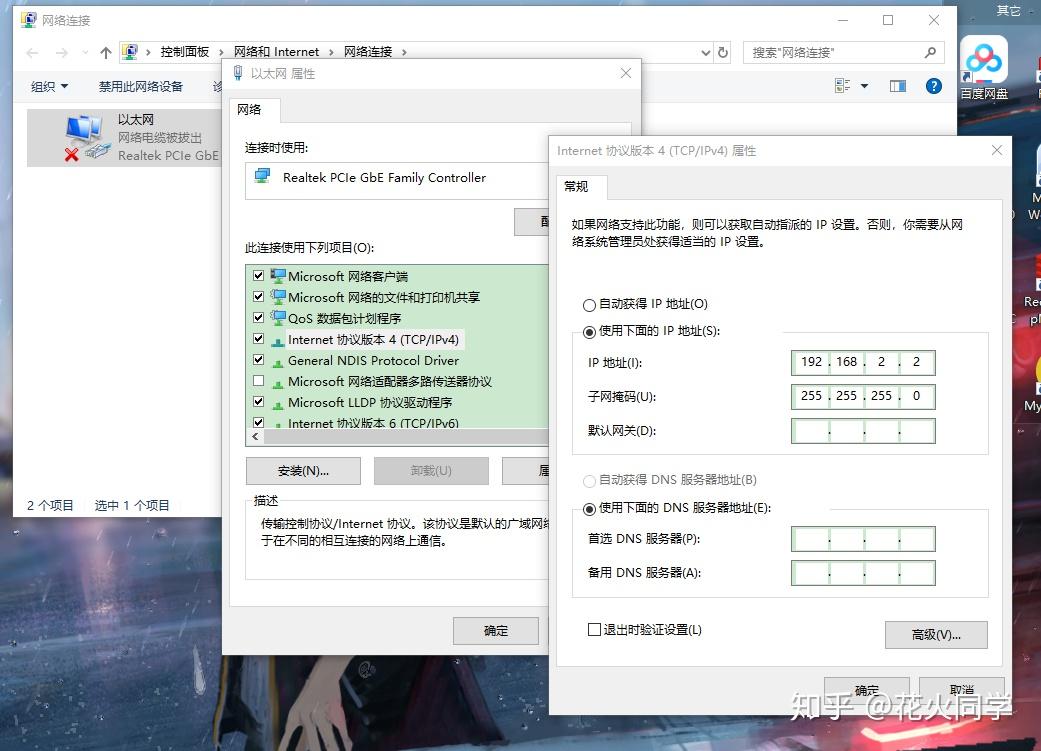Click the Help question mark icon
The height and width of the screenshot is (751, 1041).
coord(933,86)
